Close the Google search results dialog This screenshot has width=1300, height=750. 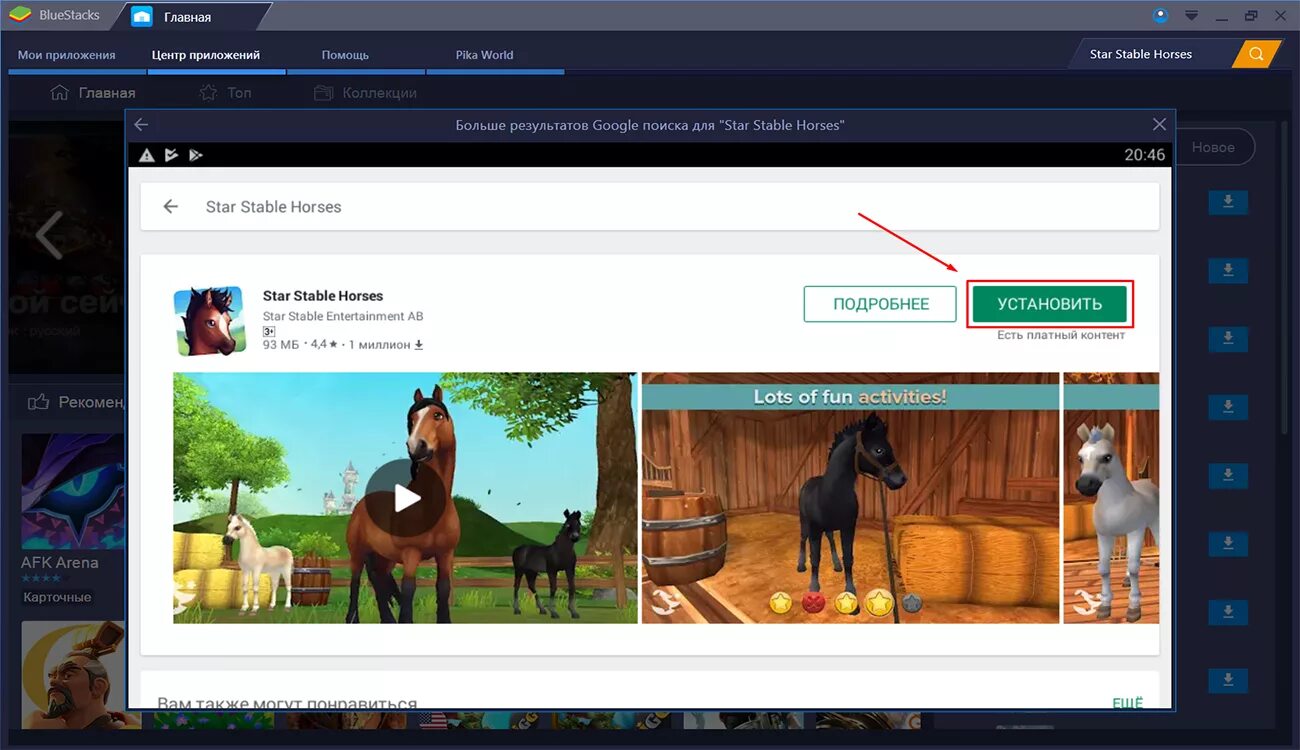point(1159,125)
